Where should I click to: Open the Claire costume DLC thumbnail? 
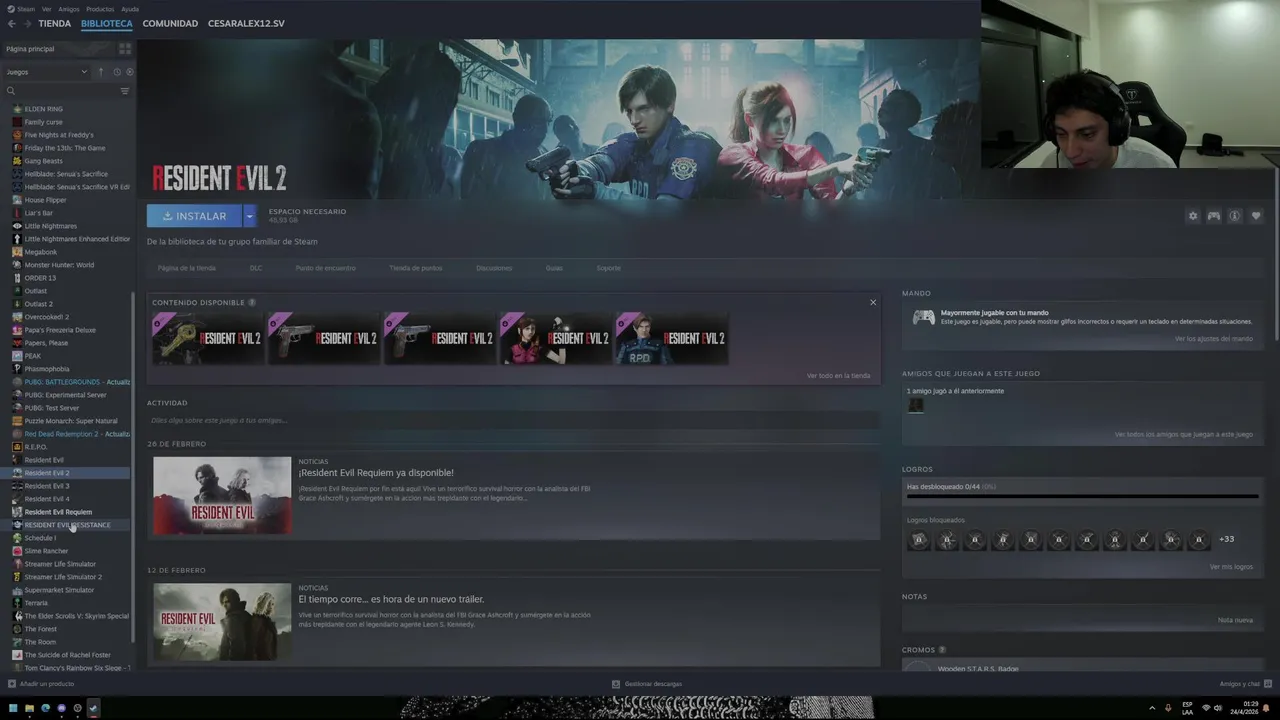555,338
